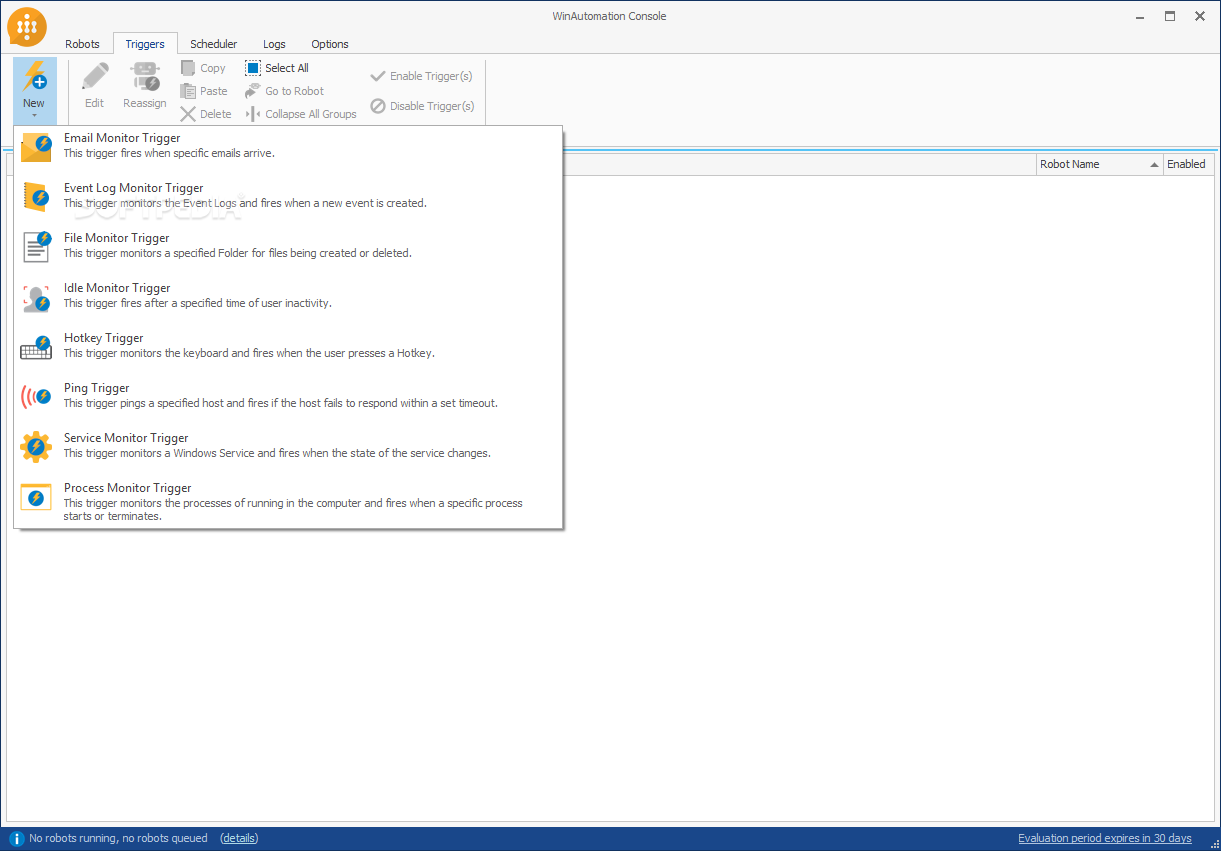This screenshot has height=851, width=1221.
Task: Click the info icon in status bar
Action: click(x=16, y=838)
